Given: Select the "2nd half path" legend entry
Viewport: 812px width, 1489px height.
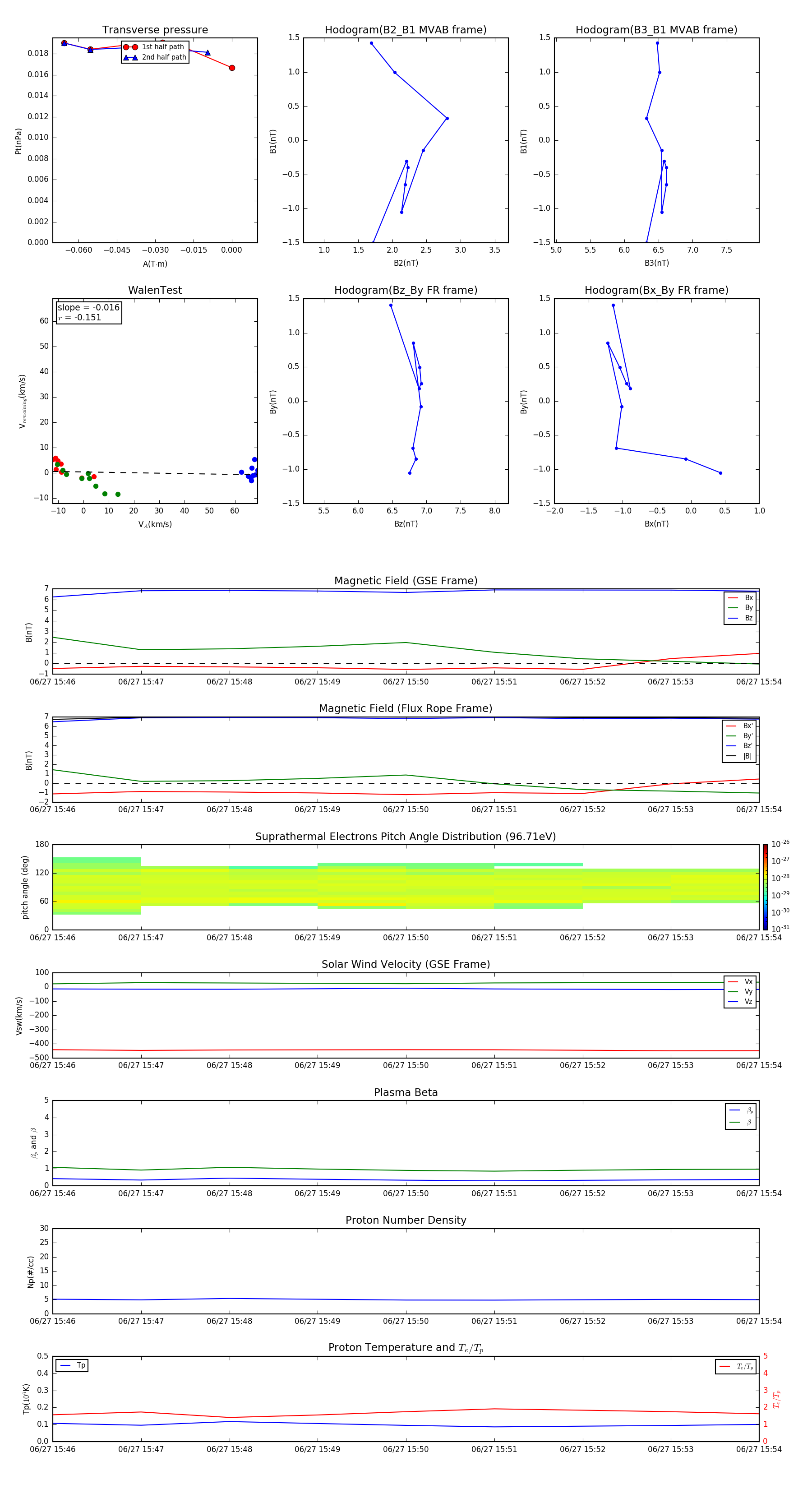Looking at the screenshot, I should tap(154, 57).
